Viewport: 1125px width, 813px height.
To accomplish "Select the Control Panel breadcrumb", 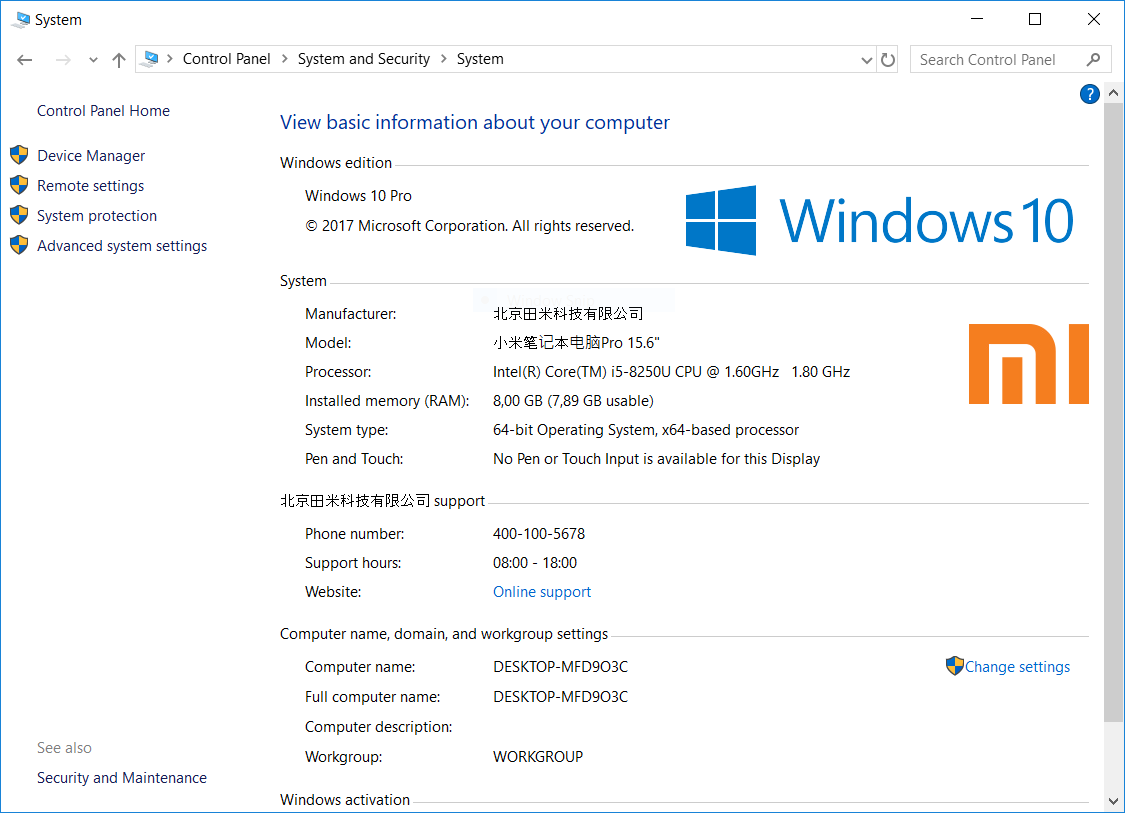I will click(227, 59).
